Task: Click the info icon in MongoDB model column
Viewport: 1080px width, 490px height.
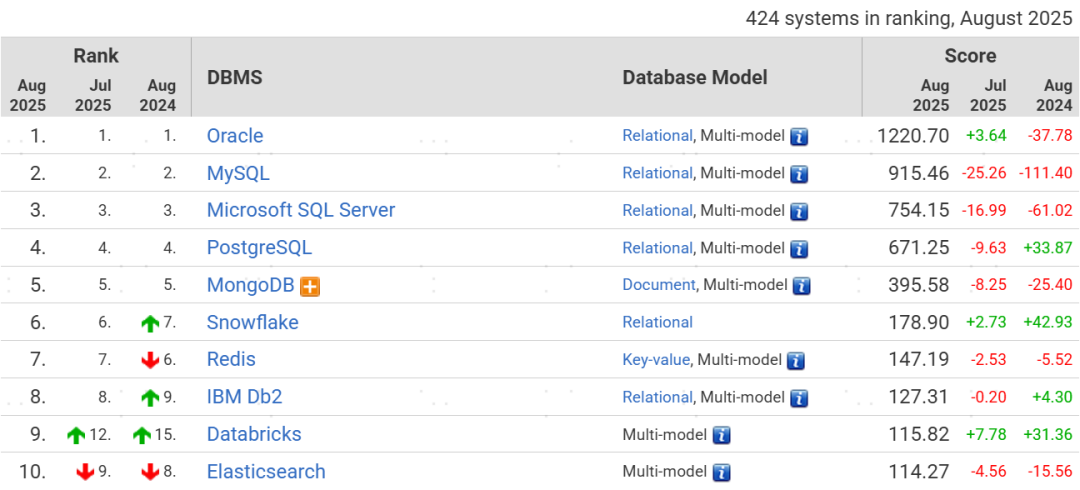Action: click(802, 286)
